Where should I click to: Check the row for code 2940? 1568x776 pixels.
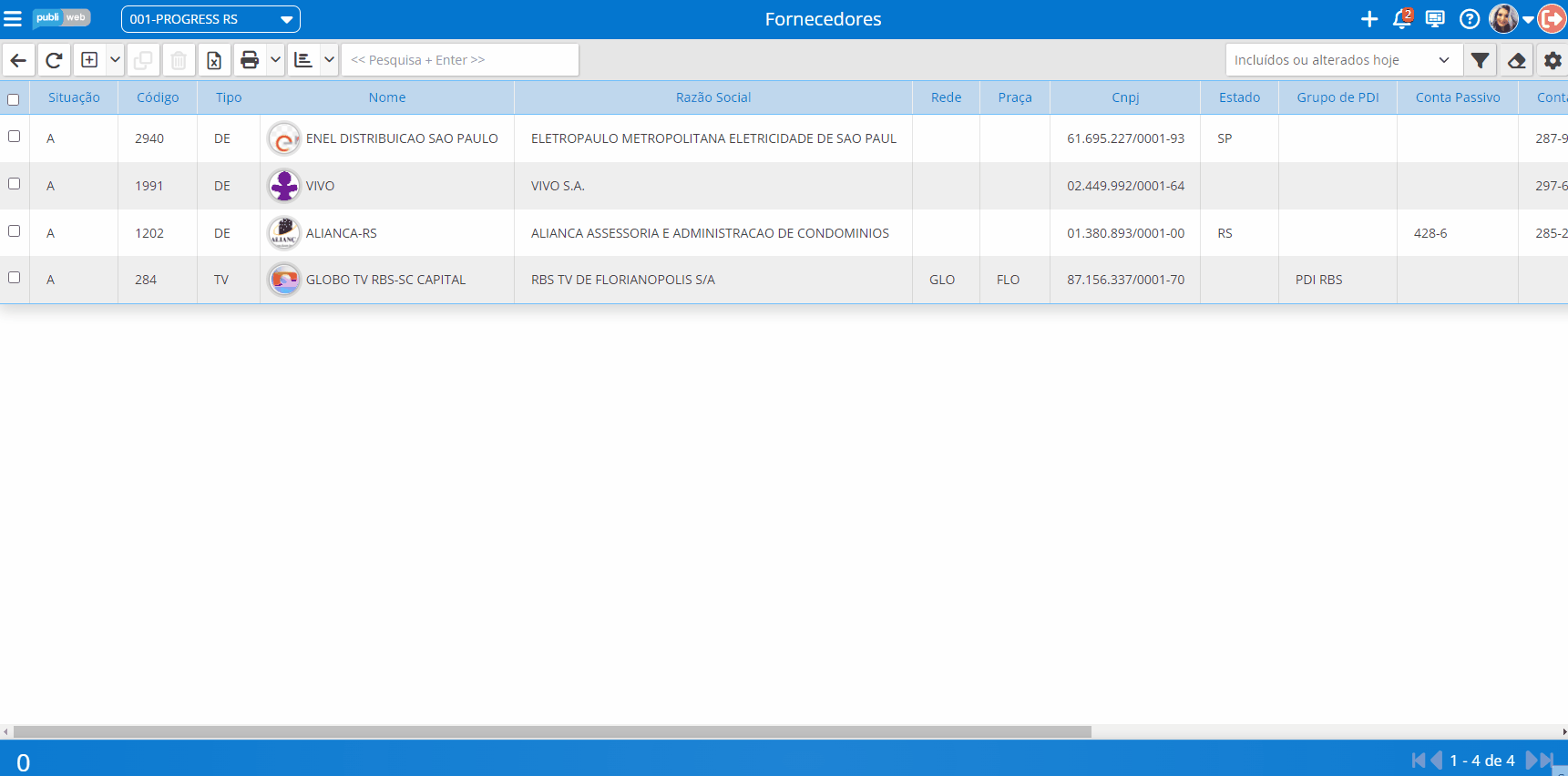(14, 137)
